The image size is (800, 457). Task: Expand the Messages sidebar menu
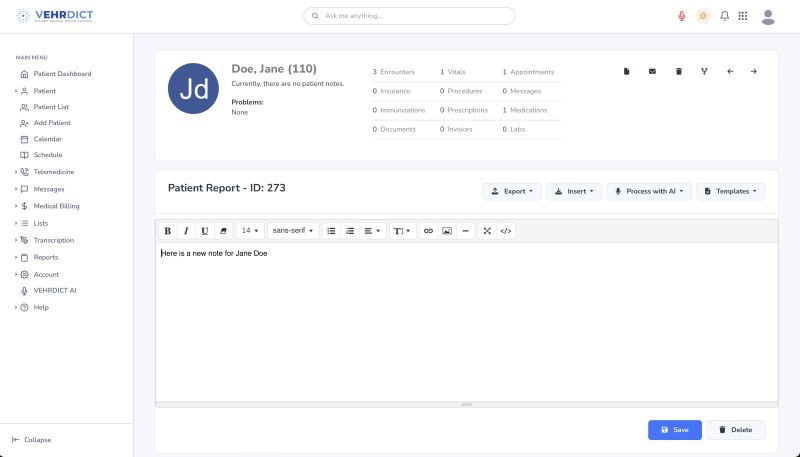(x=49, y=189)
